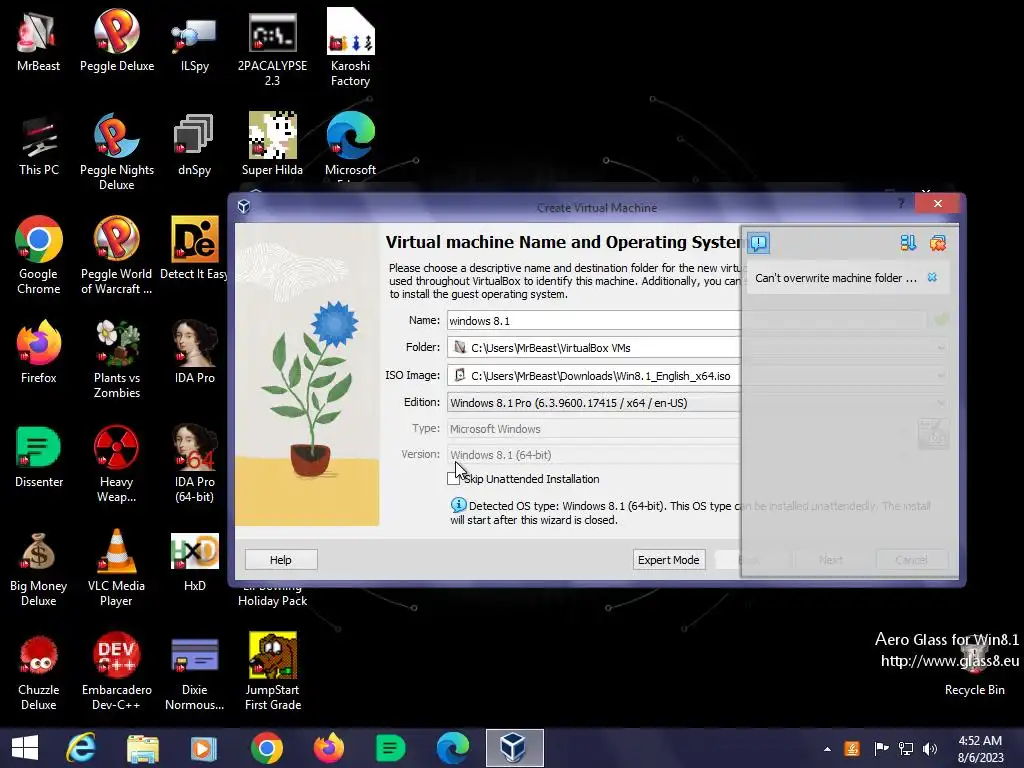Viewport: 1024px width, 768px height.
Task: Open Dissenter from the taskbar
Action: tap(391, 748)
